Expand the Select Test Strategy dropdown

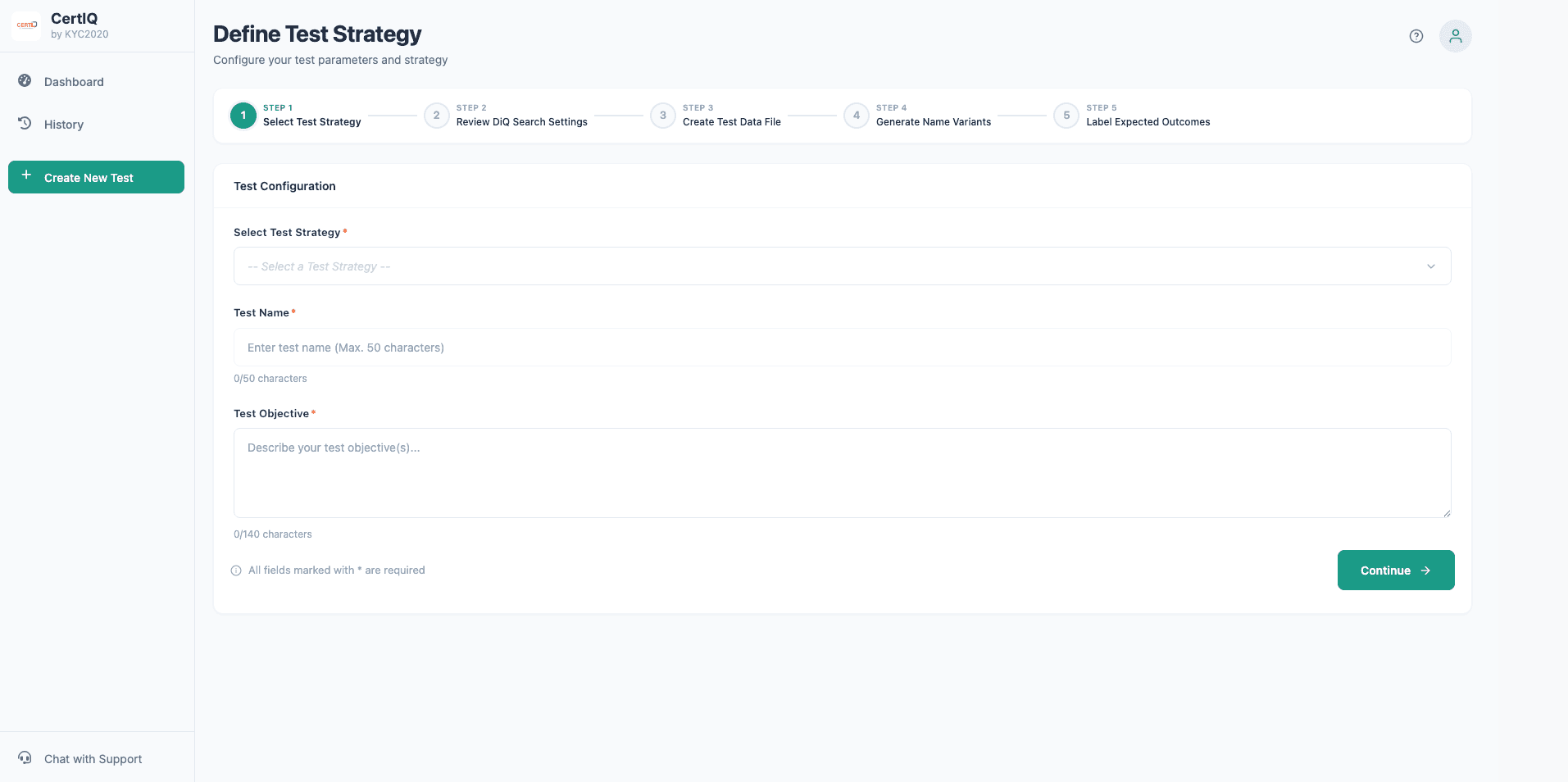(841, 266)
